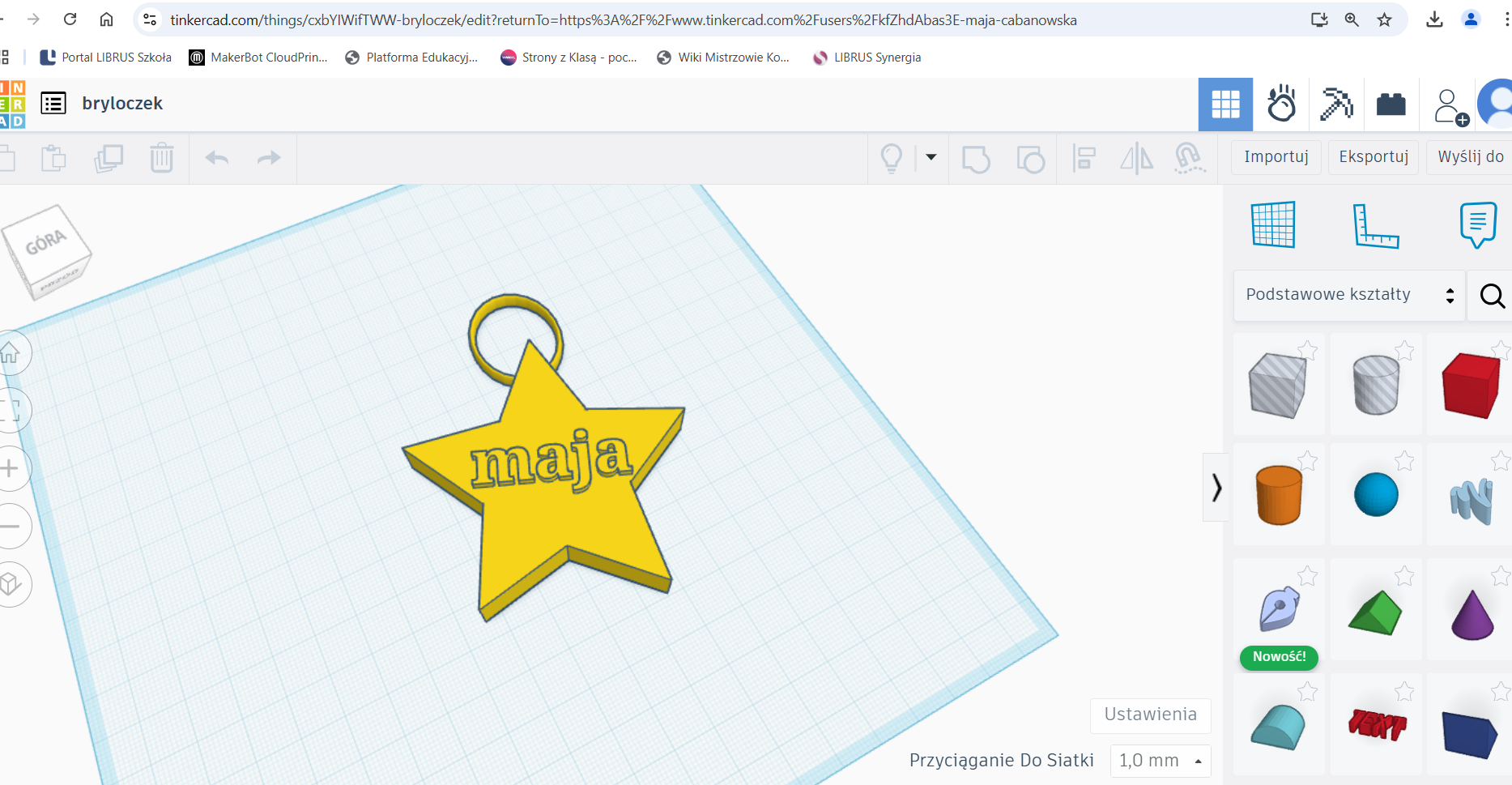
Task: Open the Align tool
Action: click(1084, 158)
